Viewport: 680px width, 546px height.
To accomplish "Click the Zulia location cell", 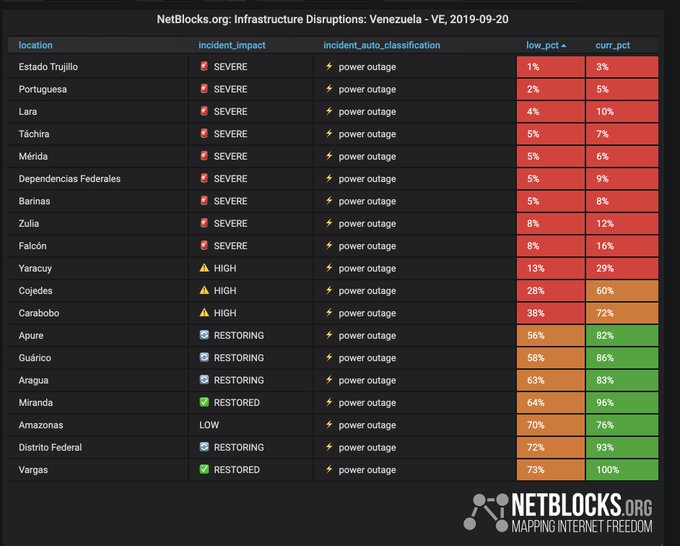I will click(x=98, y=223).
